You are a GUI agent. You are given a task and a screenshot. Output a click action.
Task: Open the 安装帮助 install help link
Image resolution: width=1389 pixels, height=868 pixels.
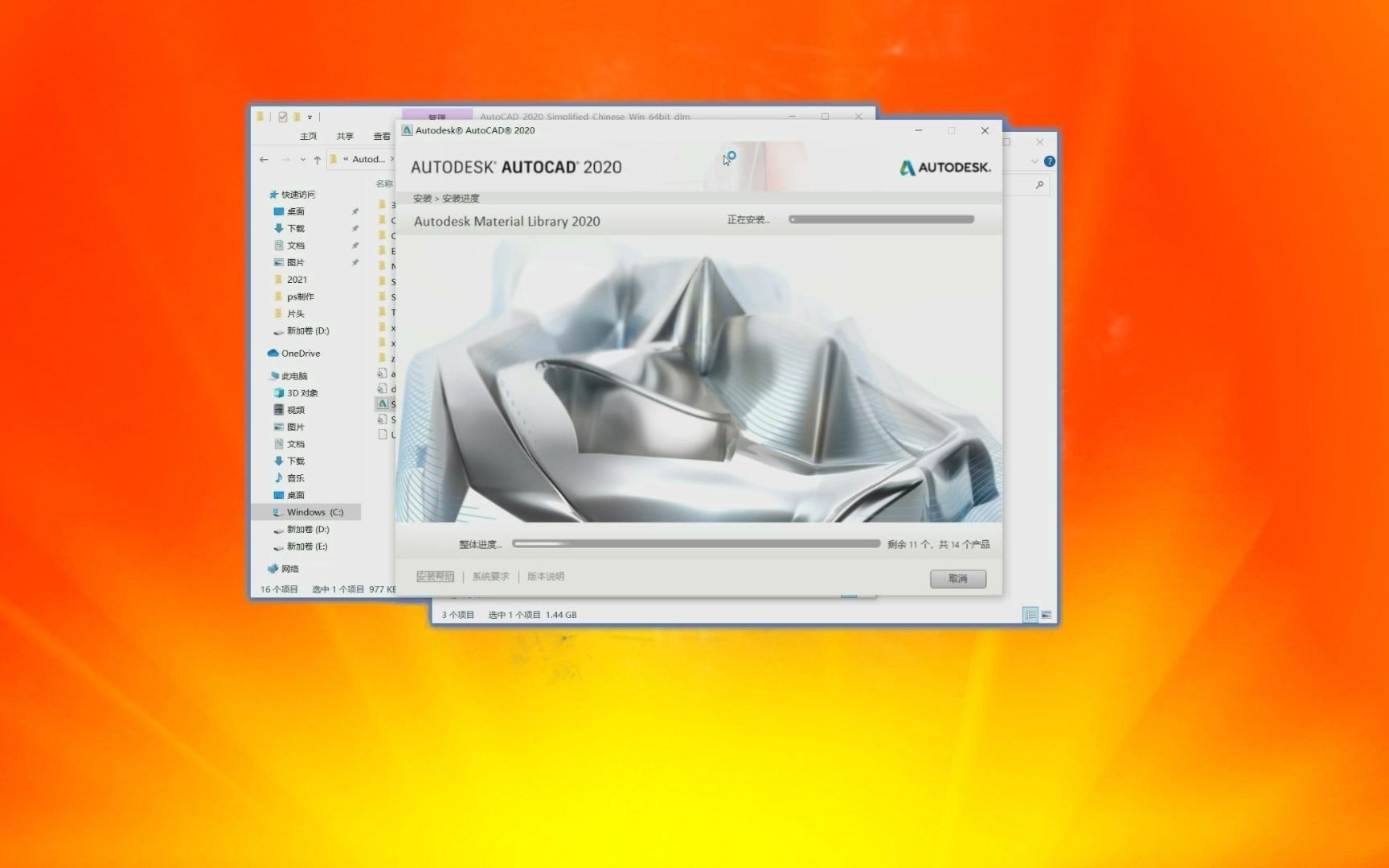[x=435, y=576]
